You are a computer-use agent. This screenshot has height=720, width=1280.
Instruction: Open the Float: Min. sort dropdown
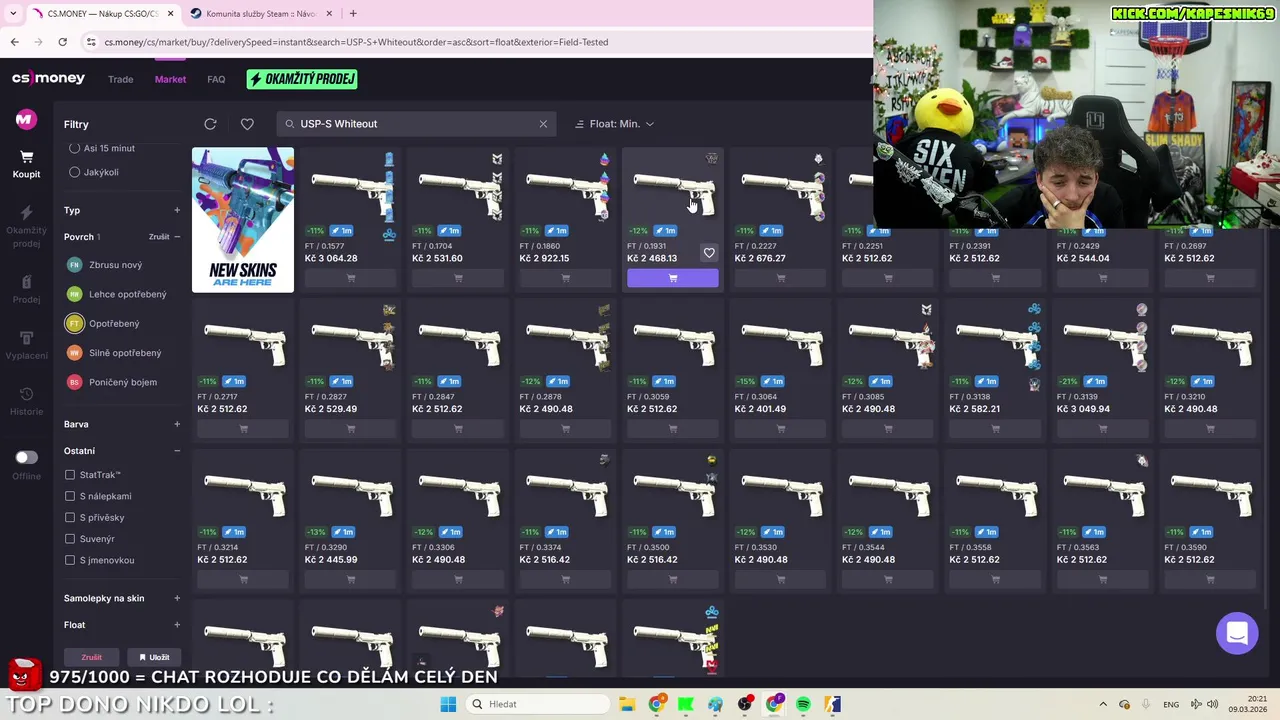tap(614, 124)
